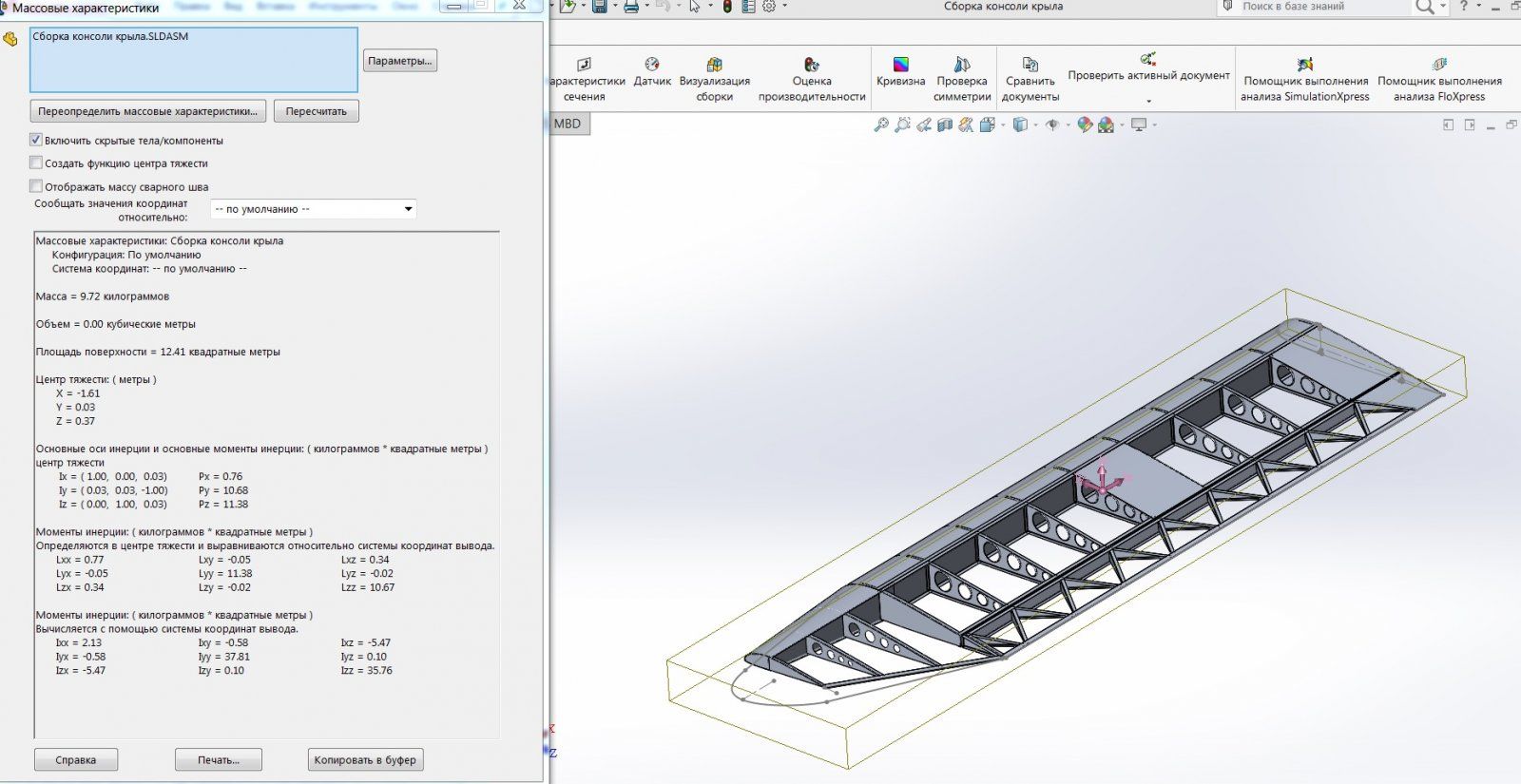Select the Кривизна curvature tool

(x=900, y=65)
